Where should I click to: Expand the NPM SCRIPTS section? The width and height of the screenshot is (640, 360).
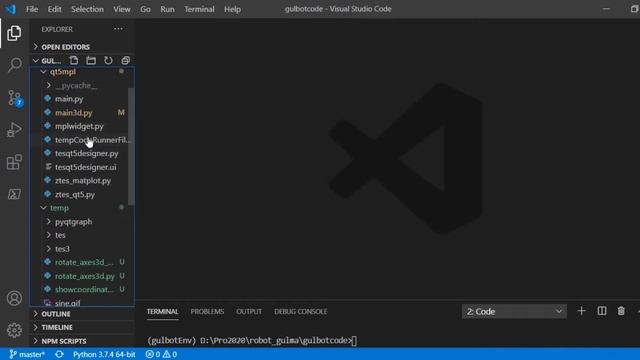point(82,341)
